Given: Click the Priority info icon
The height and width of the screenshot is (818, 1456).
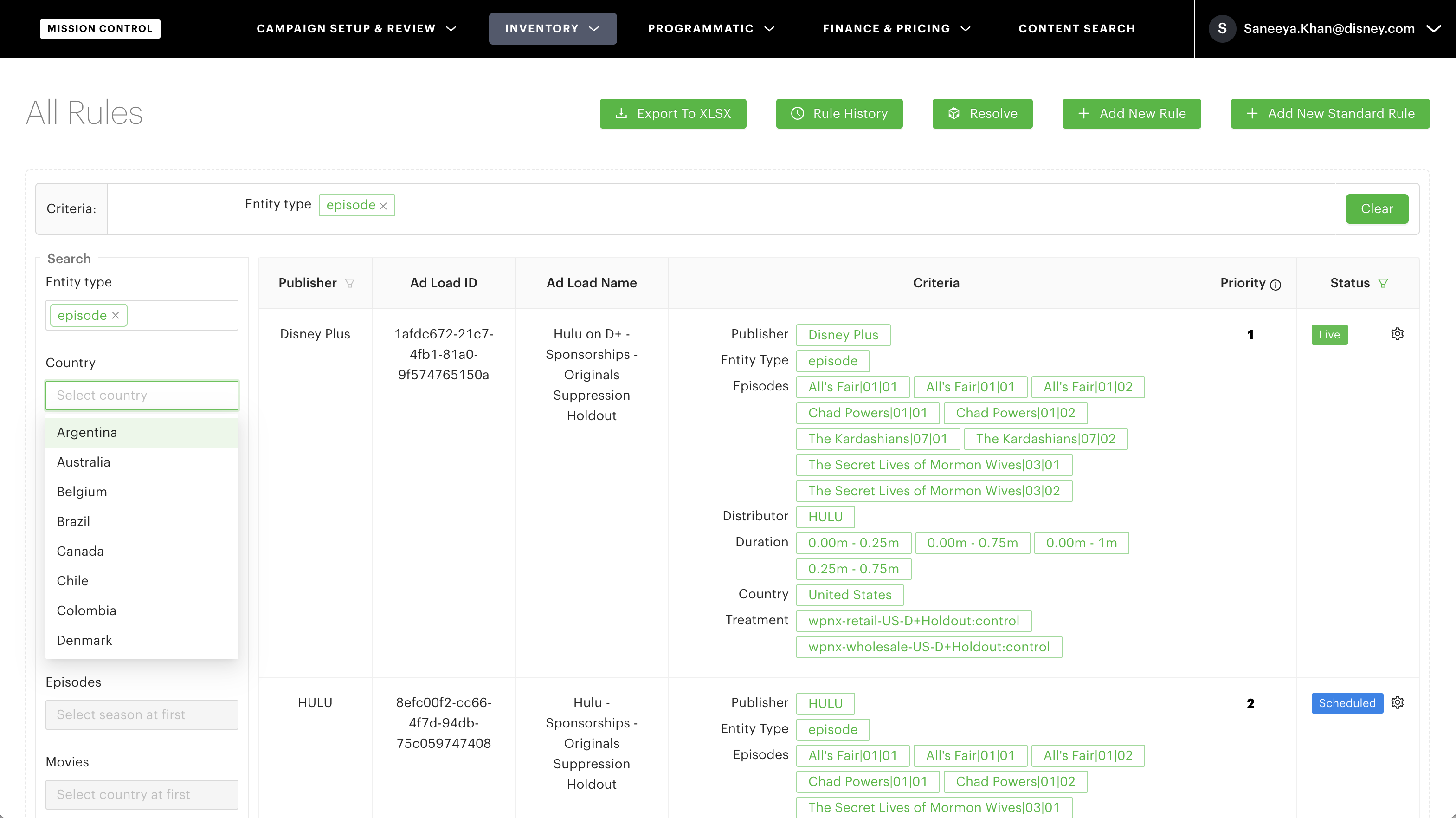Looking at the screenshot, I should 1276,285.
